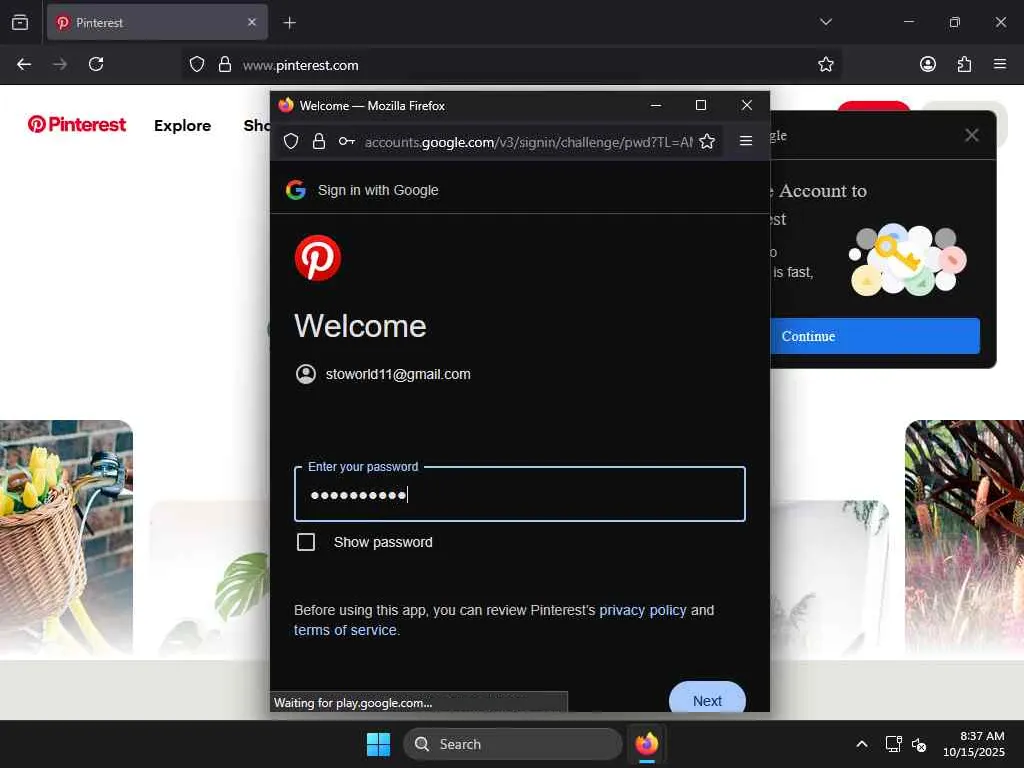
Task: Click the Google G logo
Action: [x=296, y=190]
